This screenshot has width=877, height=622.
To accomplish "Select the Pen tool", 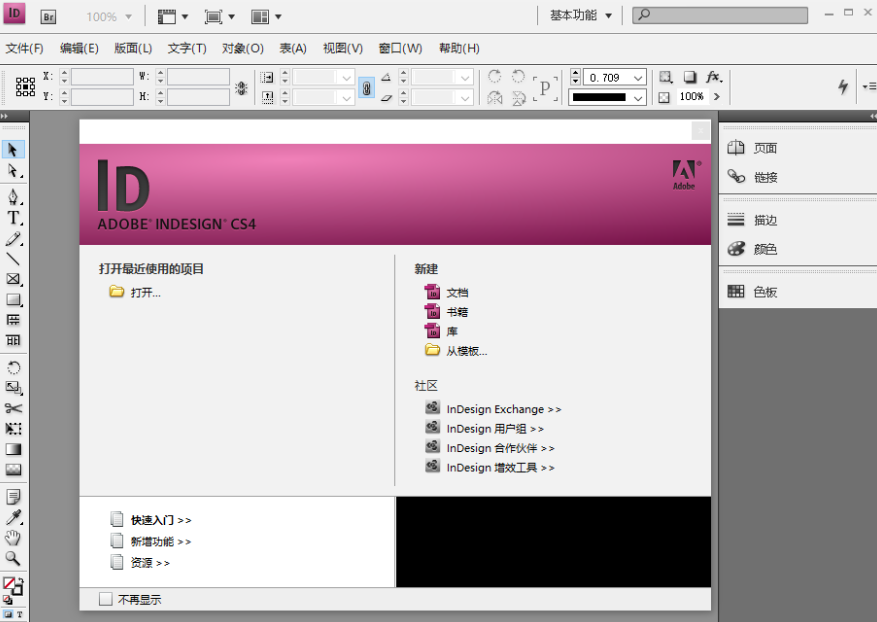I will click(14, 196).
